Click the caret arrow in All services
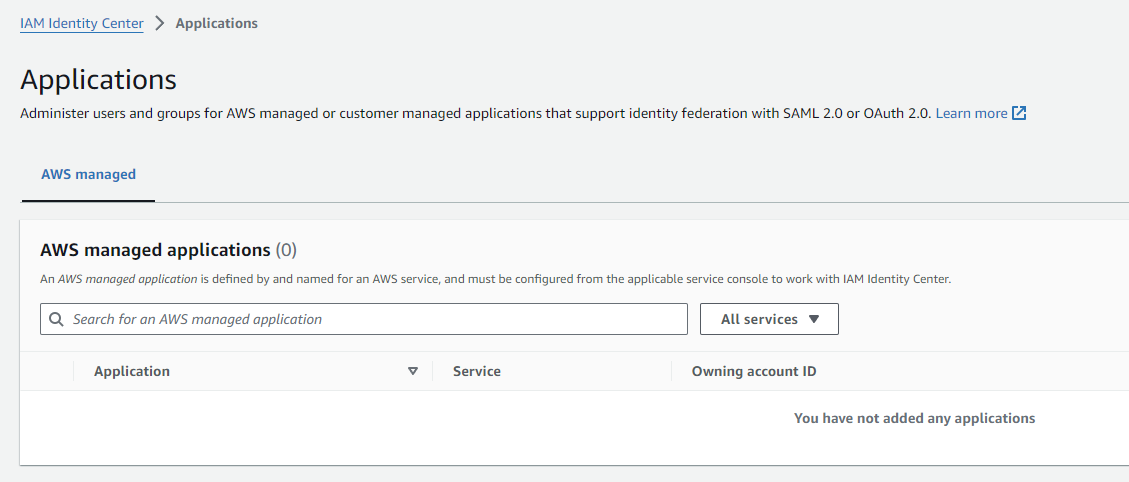Image resolution: width=1129 pixels, height=482 pixels. click(x=813, y=319)
